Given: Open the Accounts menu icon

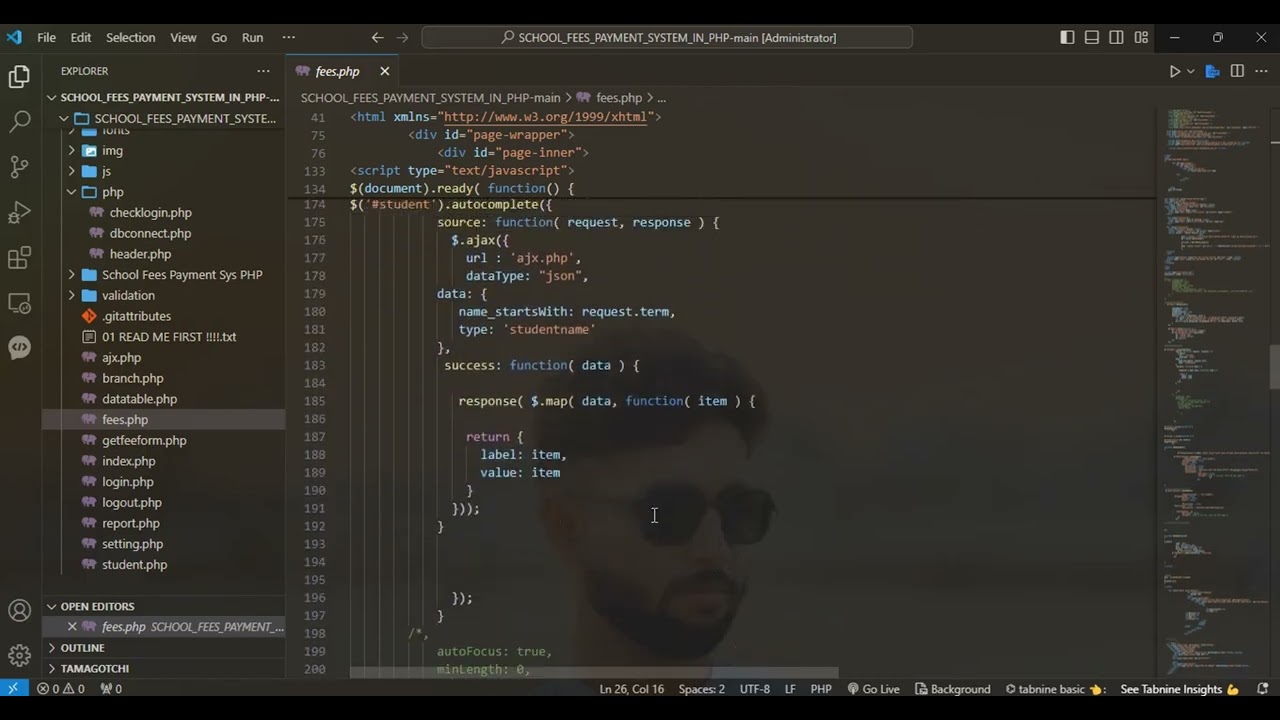Looking at the screenshot, I should tap(19, 611).
